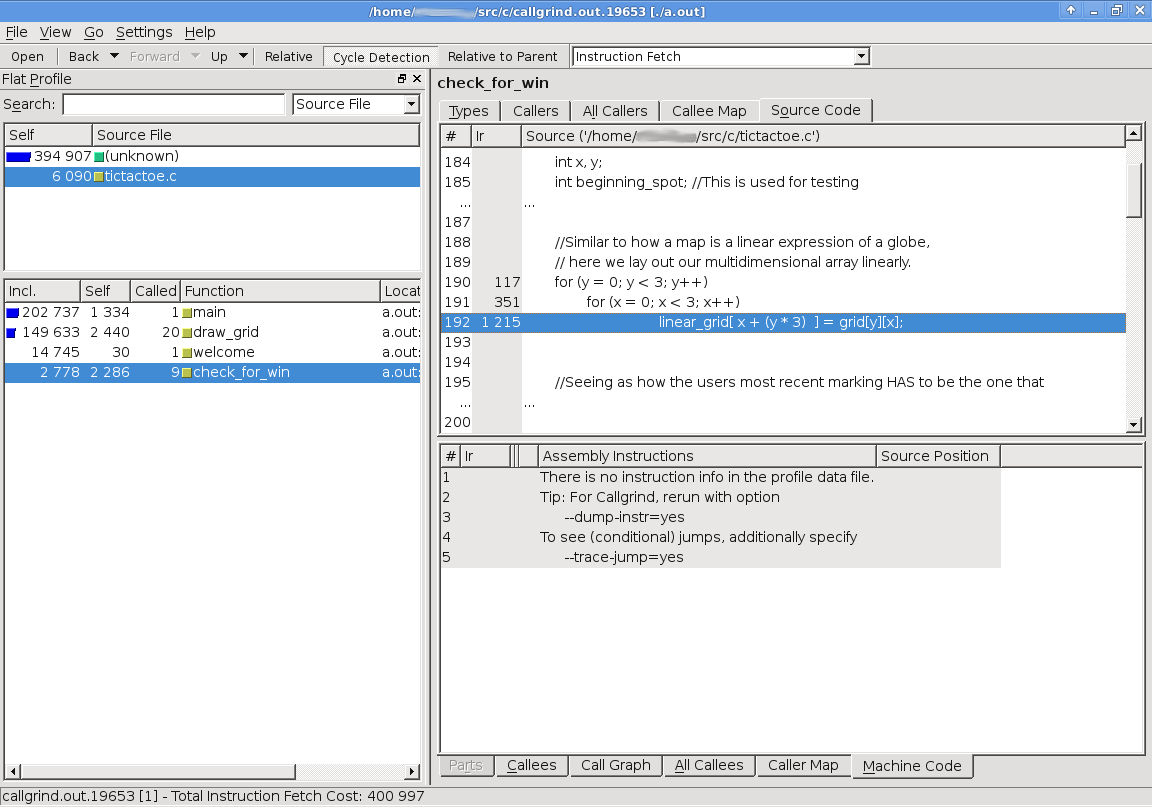This screenshot has height=807, width=1152.
Task: Toggle Relative to Parent
Action: (503, 57)
